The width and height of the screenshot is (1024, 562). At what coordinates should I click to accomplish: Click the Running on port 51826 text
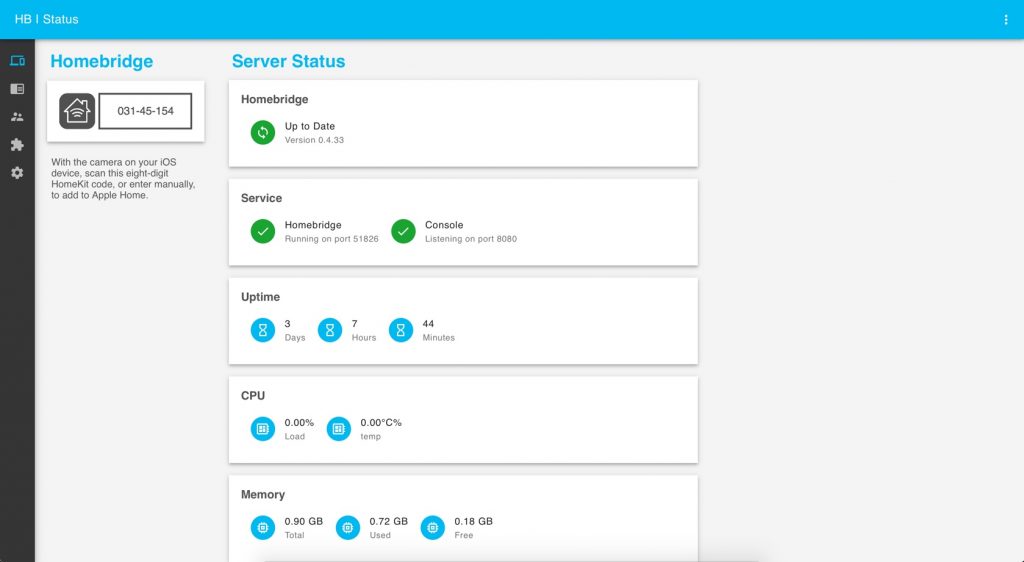click(332, 239)
